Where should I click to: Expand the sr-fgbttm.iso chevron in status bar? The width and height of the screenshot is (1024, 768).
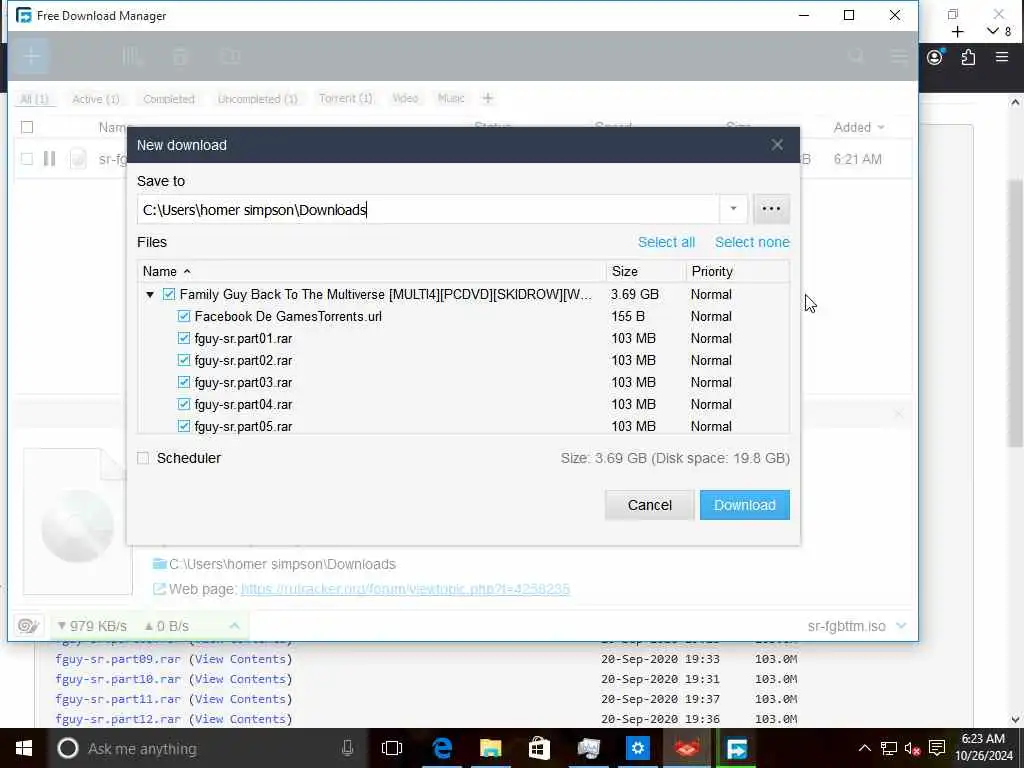(x=901, y=626)
